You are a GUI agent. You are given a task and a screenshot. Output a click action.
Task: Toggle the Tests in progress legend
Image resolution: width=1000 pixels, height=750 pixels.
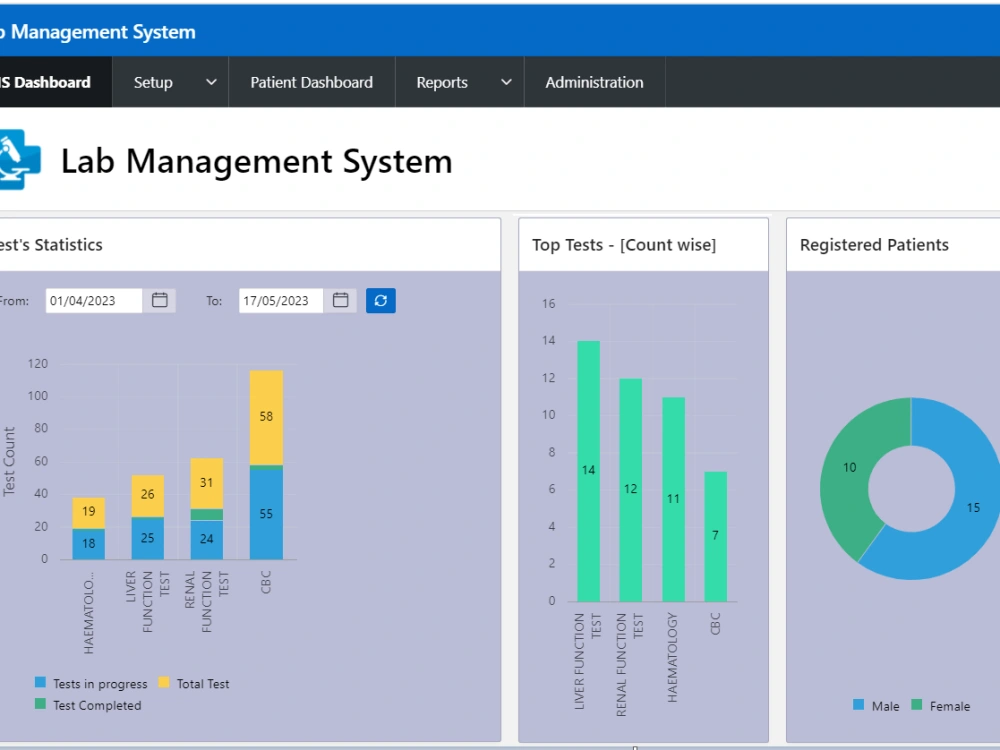pyautogui.click(x=91, y=683)
